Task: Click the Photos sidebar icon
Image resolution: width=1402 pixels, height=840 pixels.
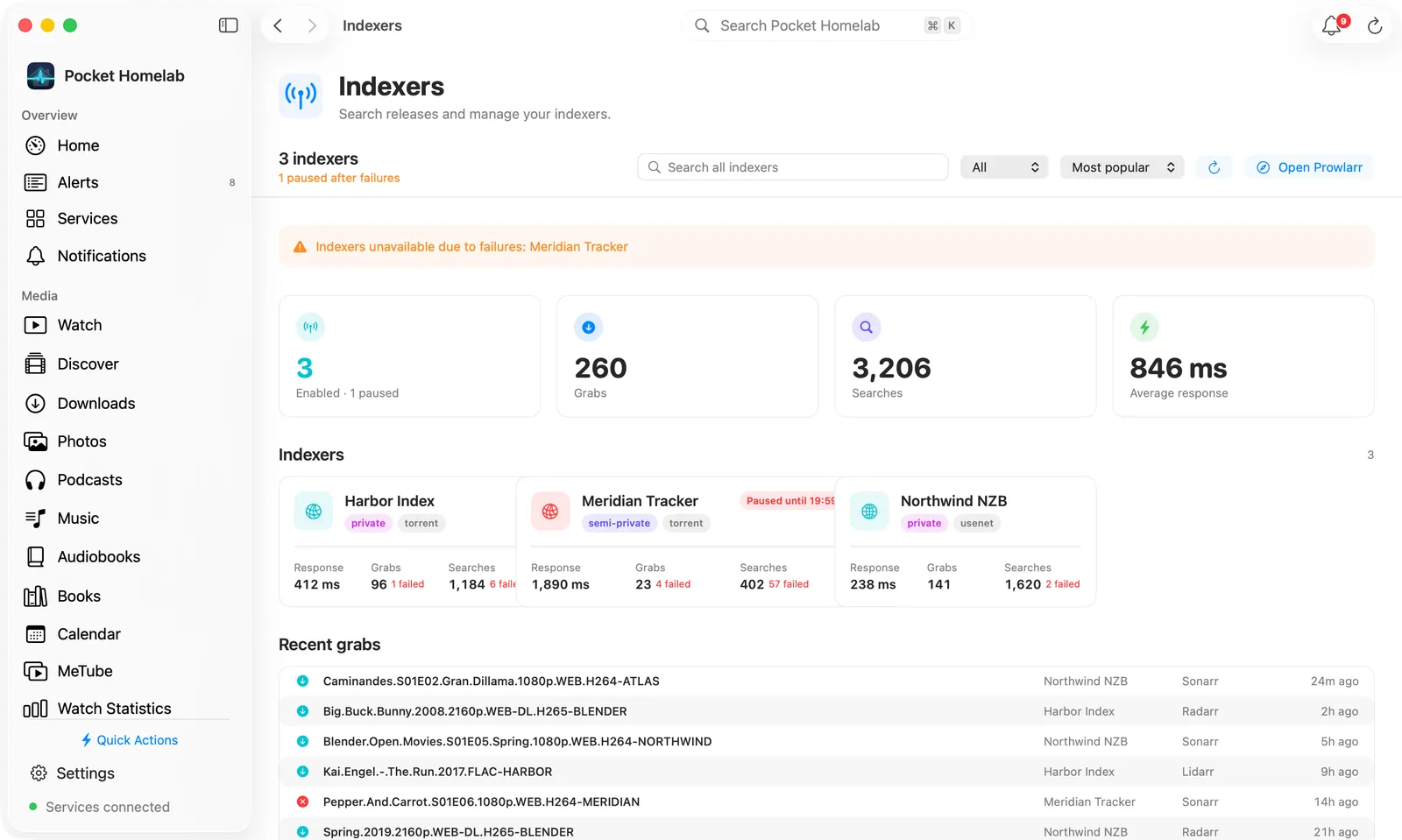Action: [x=35, y=441]
